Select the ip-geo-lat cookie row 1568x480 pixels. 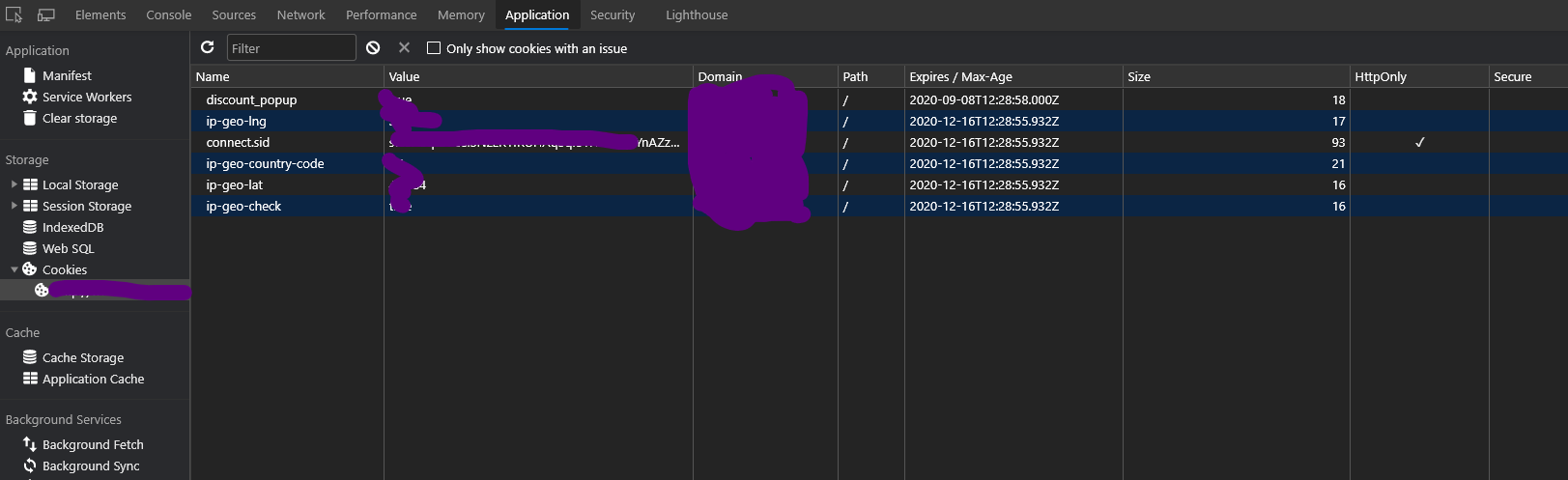tap(879, 184)
